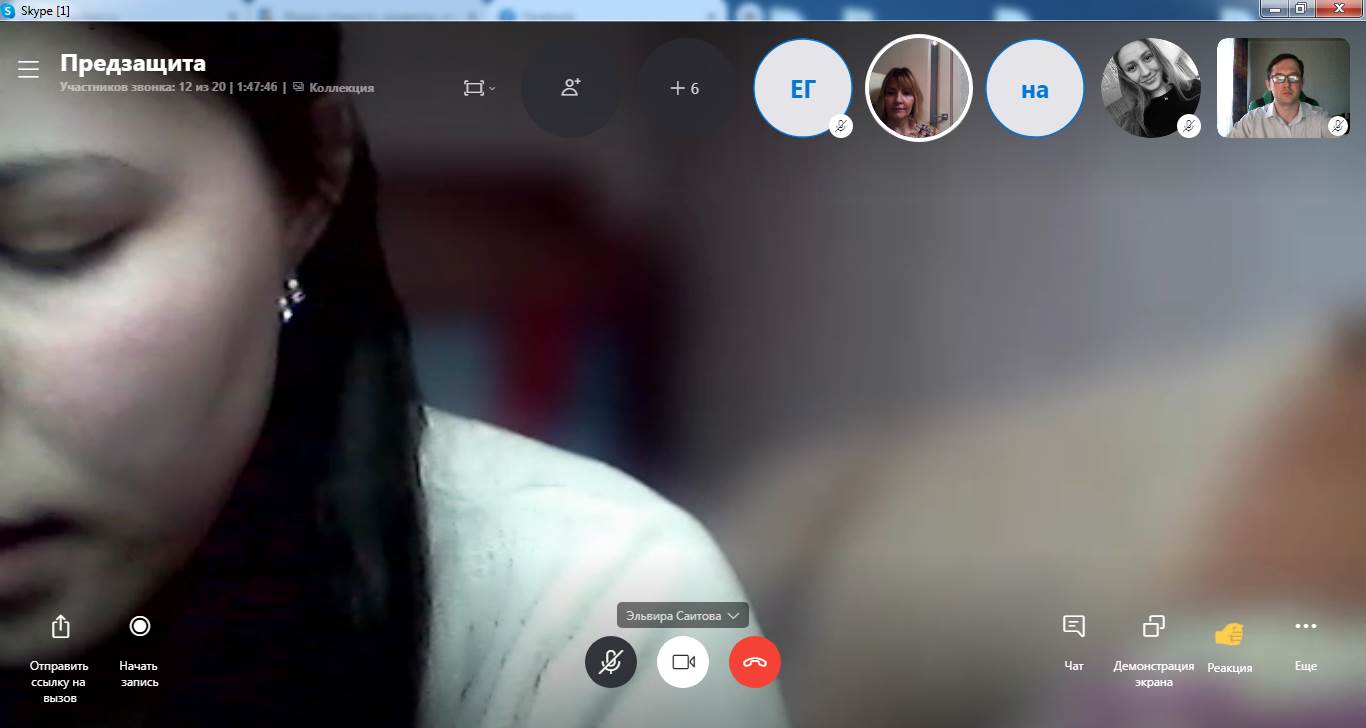Viewport: 1366px width, 728px height.
Task: Unmute the microphone
Action: 611,662
